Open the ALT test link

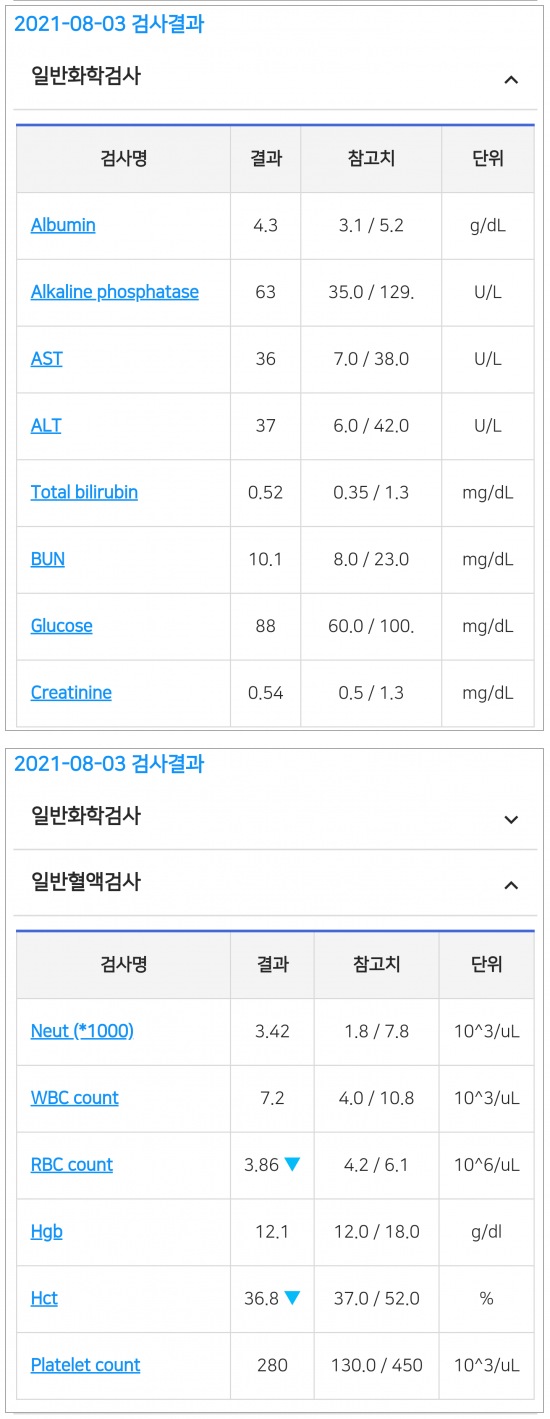coord(46,426)
